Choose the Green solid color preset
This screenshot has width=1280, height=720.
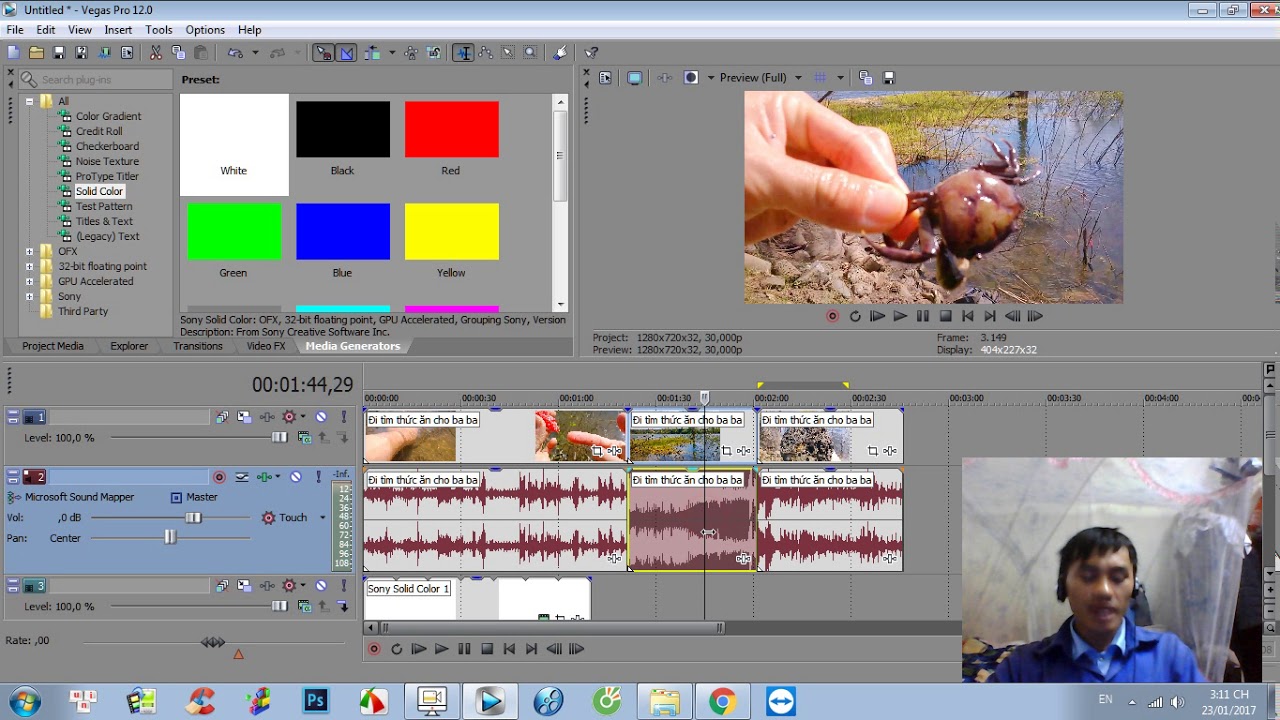[234, 240]
